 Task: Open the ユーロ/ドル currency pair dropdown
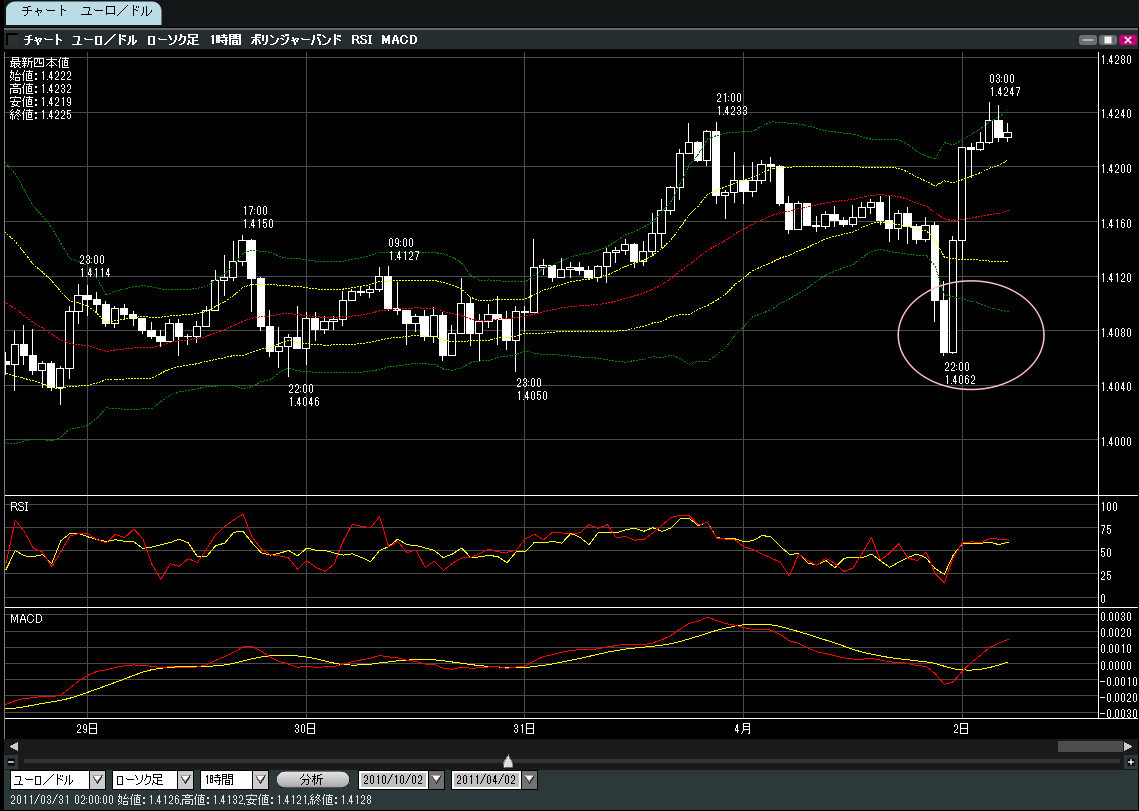pos(98,780)
